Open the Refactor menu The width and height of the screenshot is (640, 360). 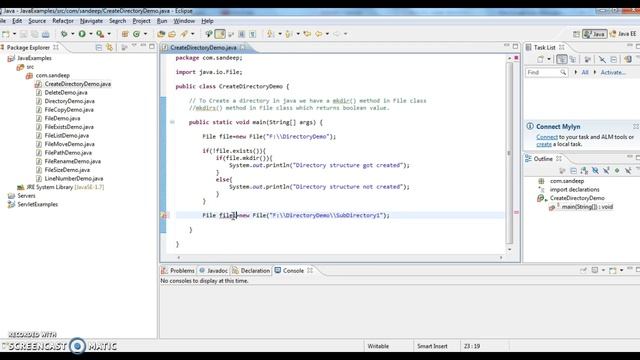[x=63, y=21]
